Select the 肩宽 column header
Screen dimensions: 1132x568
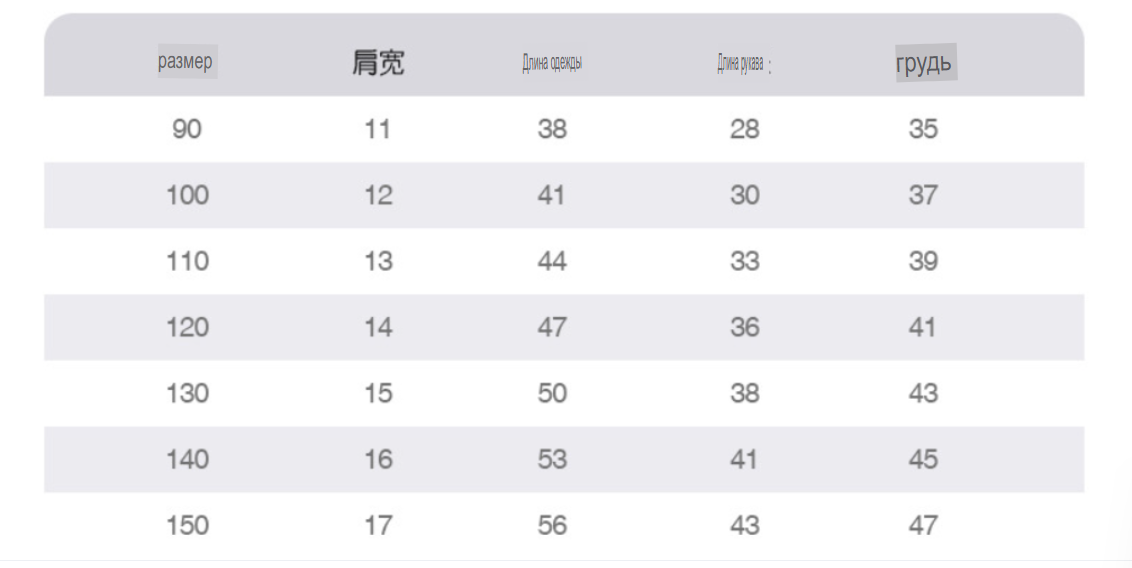tap(378, 62)
